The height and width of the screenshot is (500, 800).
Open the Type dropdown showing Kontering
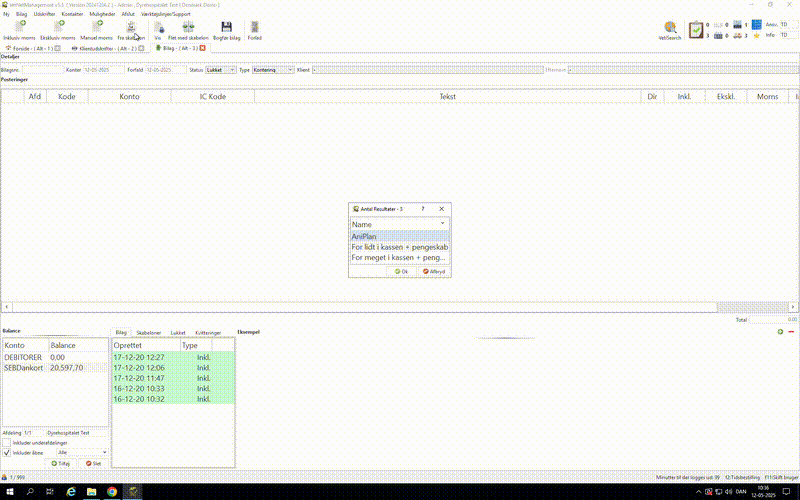pos(273,70)
